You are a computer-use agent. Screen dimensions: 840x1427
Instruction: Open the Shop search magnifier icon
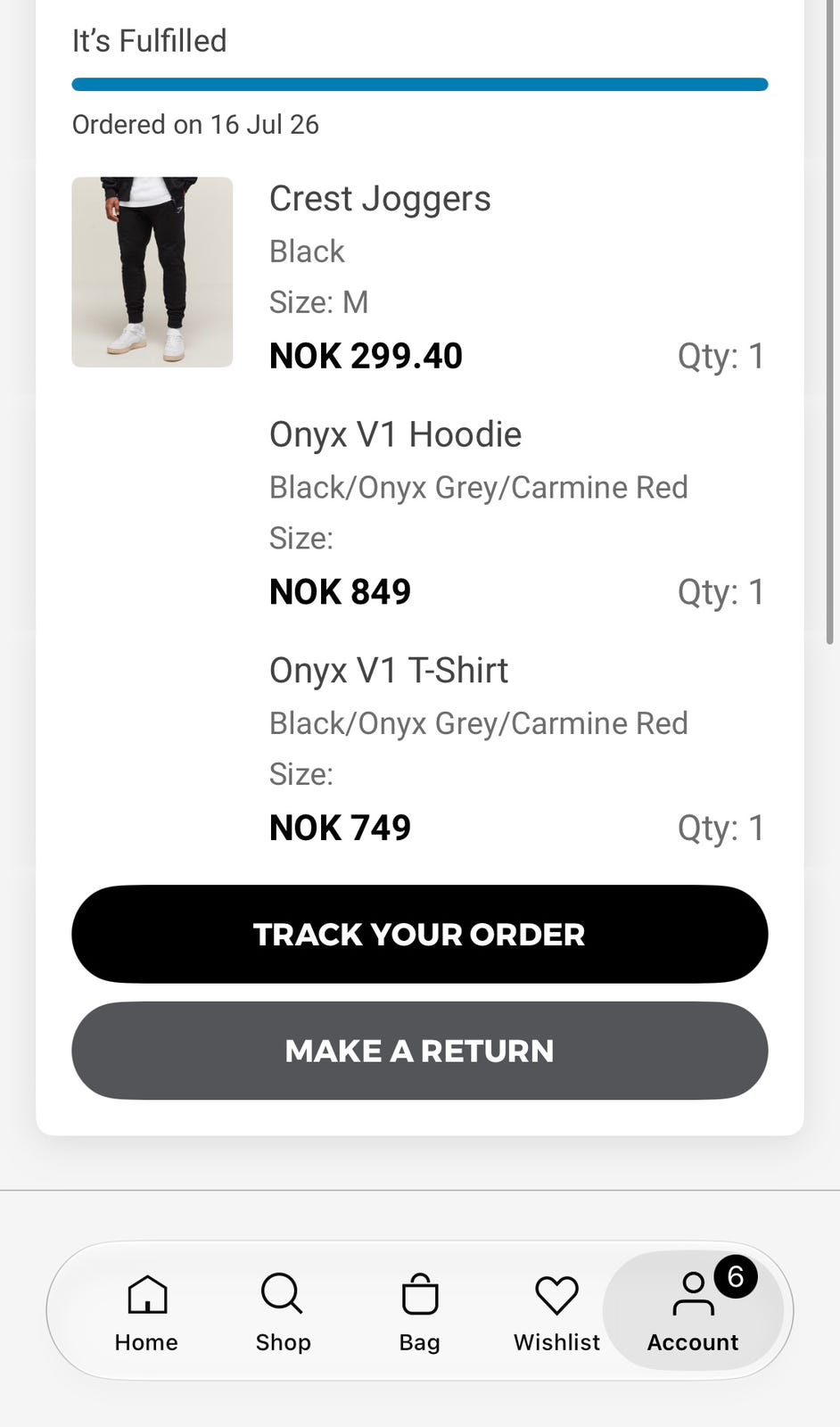tap(282, 1293)
